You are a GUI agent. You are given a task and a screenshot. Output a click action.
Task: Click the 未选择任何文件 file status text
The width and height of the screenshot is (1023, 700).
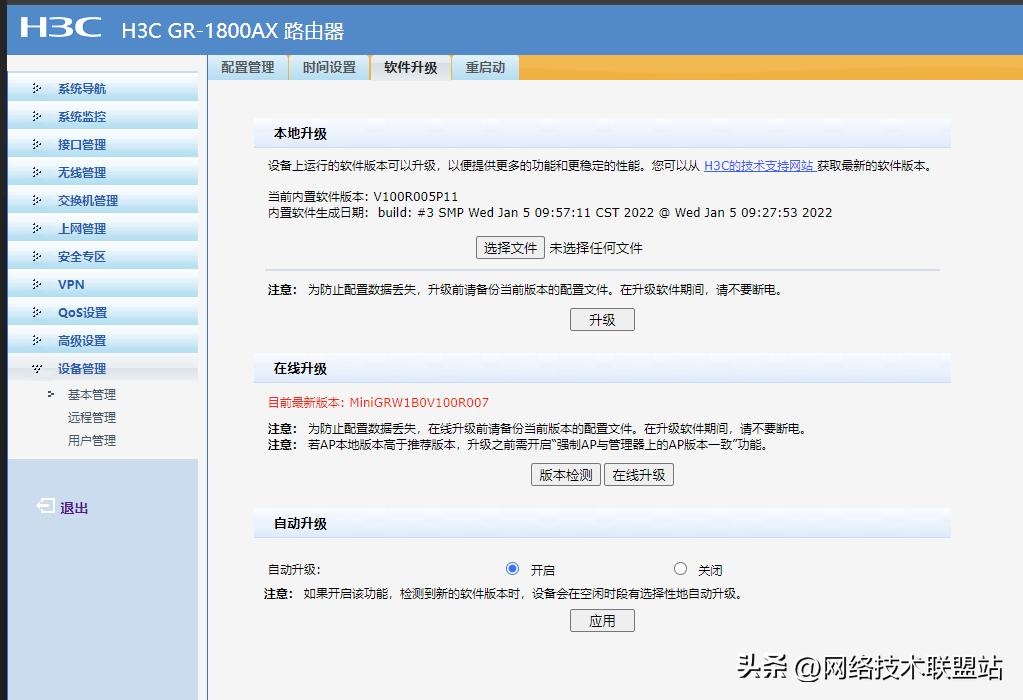point(596,248)
